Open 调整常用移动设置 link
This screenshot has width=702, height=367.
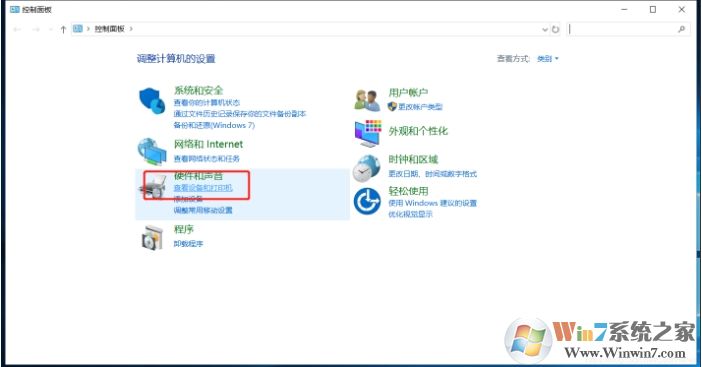point(203,210)
